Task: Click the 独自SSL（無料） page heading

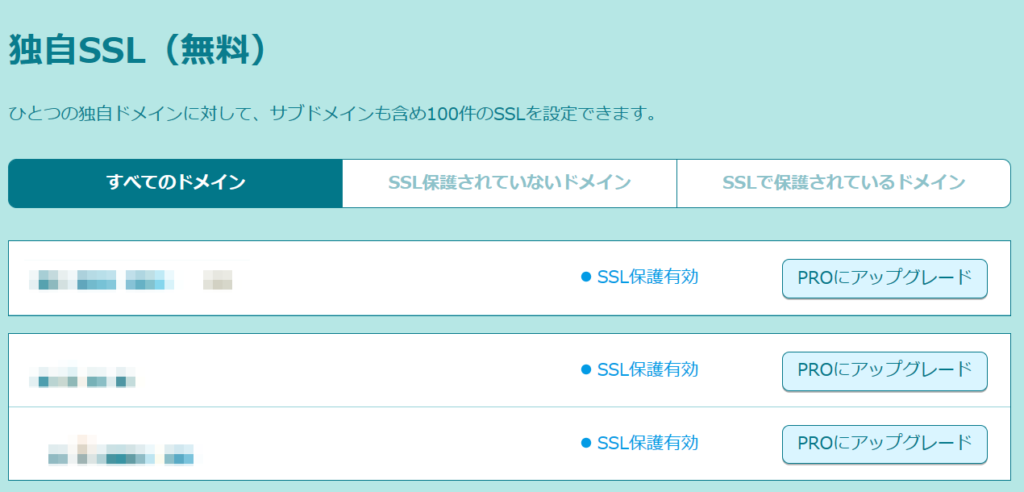Action: (x=138, y=52)
